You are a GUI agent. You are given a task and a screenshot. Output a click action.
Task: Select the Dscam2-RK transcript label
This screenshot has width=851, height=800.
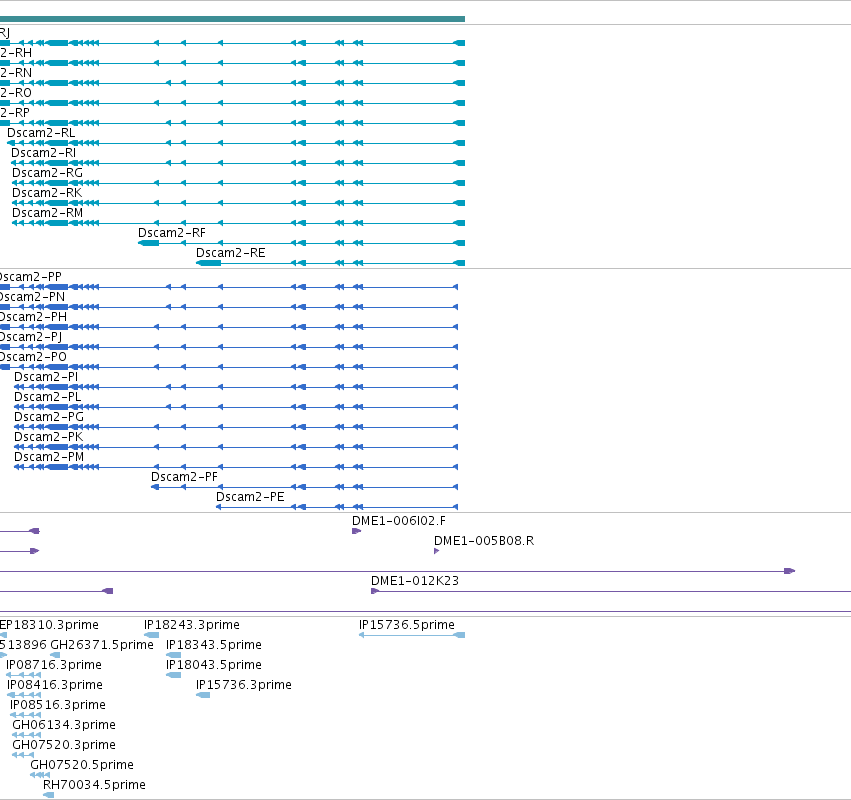47,193
